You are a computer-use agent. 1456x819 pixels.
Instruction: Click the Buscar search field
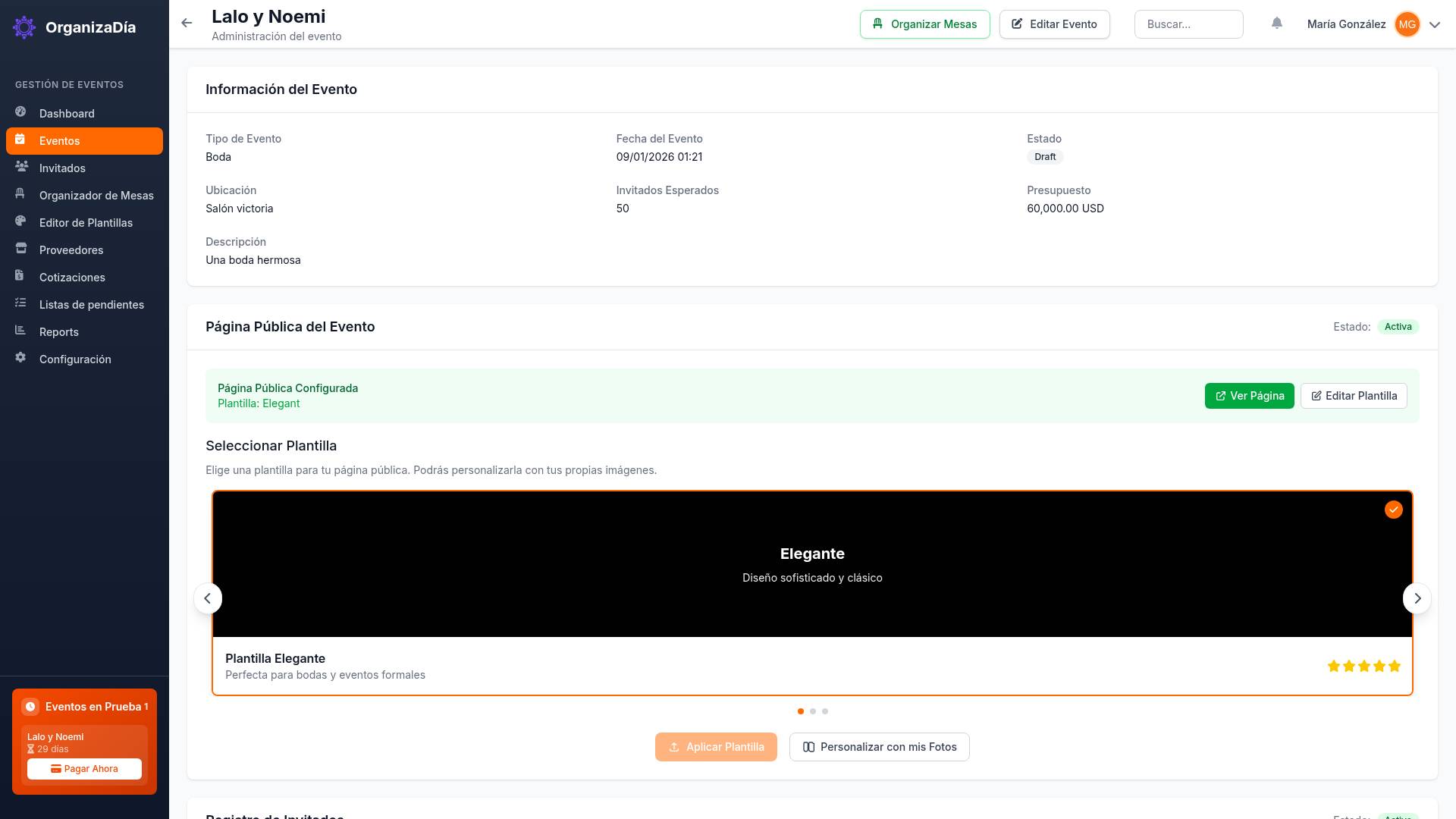[x=1188, y=24]
